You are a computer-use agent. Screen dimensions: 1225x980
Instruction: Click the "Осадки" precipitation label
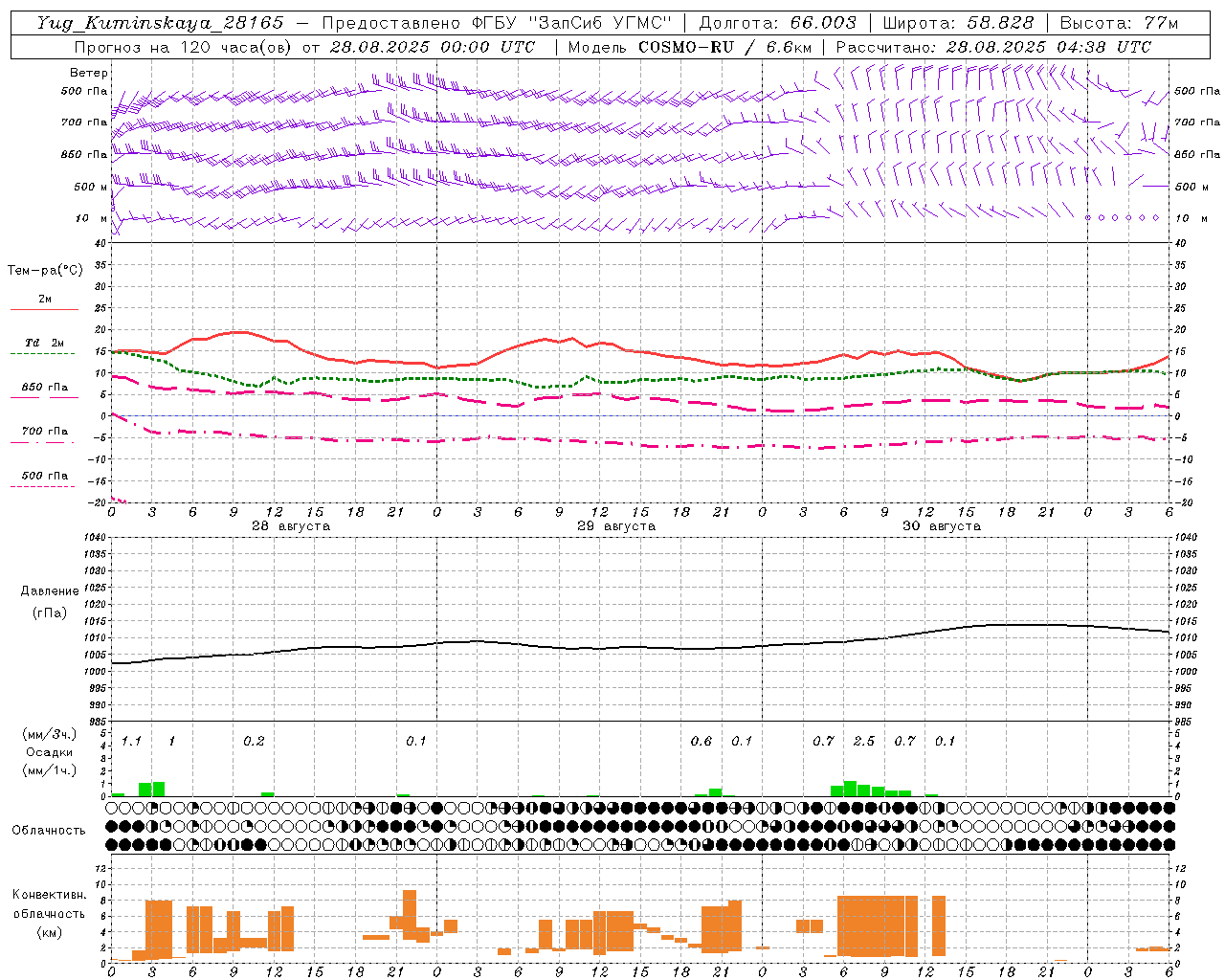click(49, 752)
